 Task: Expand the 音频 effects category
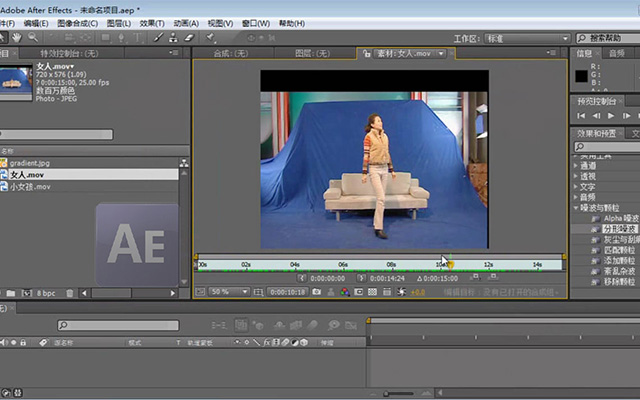576,198
